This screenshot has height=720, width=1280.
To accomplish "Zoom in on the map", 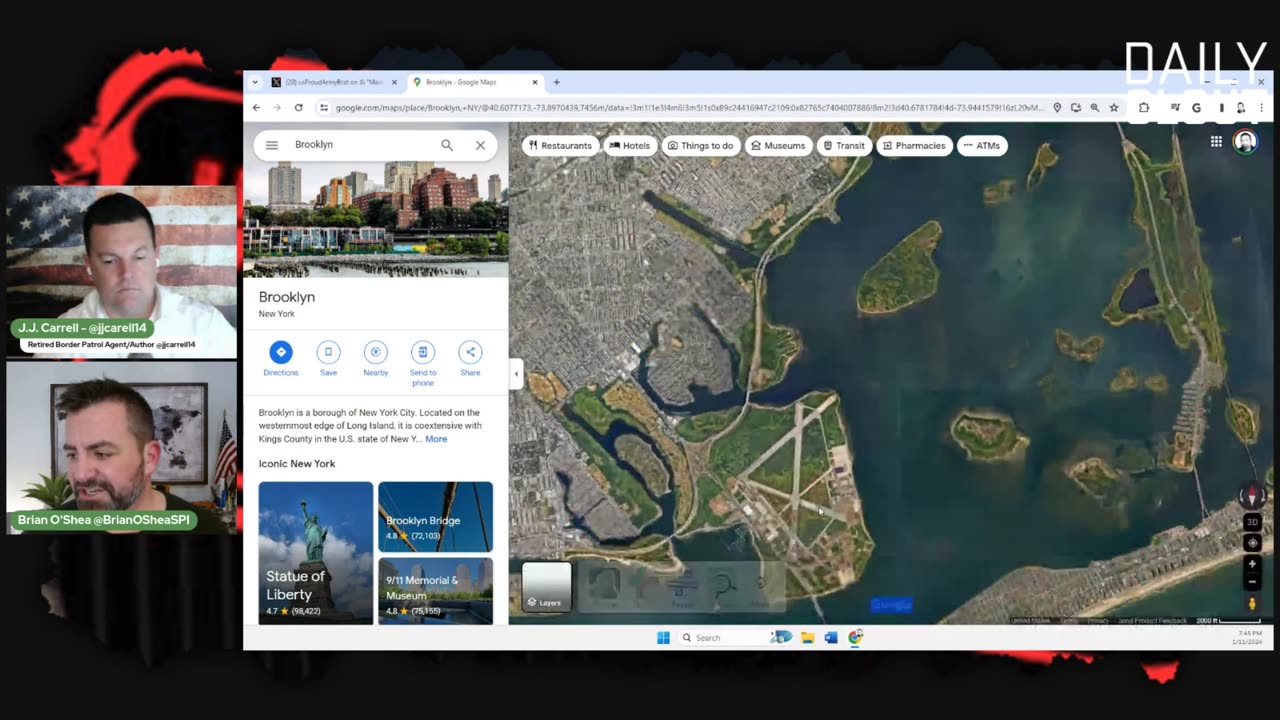I will [x=1252, y=564].
